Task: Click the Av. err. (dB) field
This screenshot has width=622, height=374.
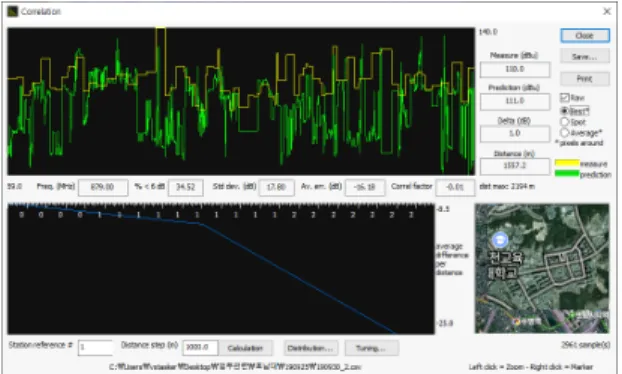Action: click(x=365, y=187)
